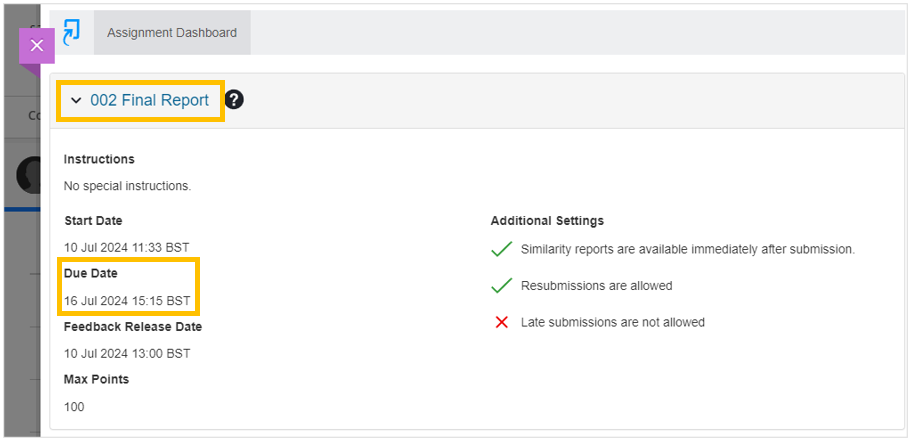Click the partially hidden user avatar at left

pyautogui.click(x=28, y=175)
